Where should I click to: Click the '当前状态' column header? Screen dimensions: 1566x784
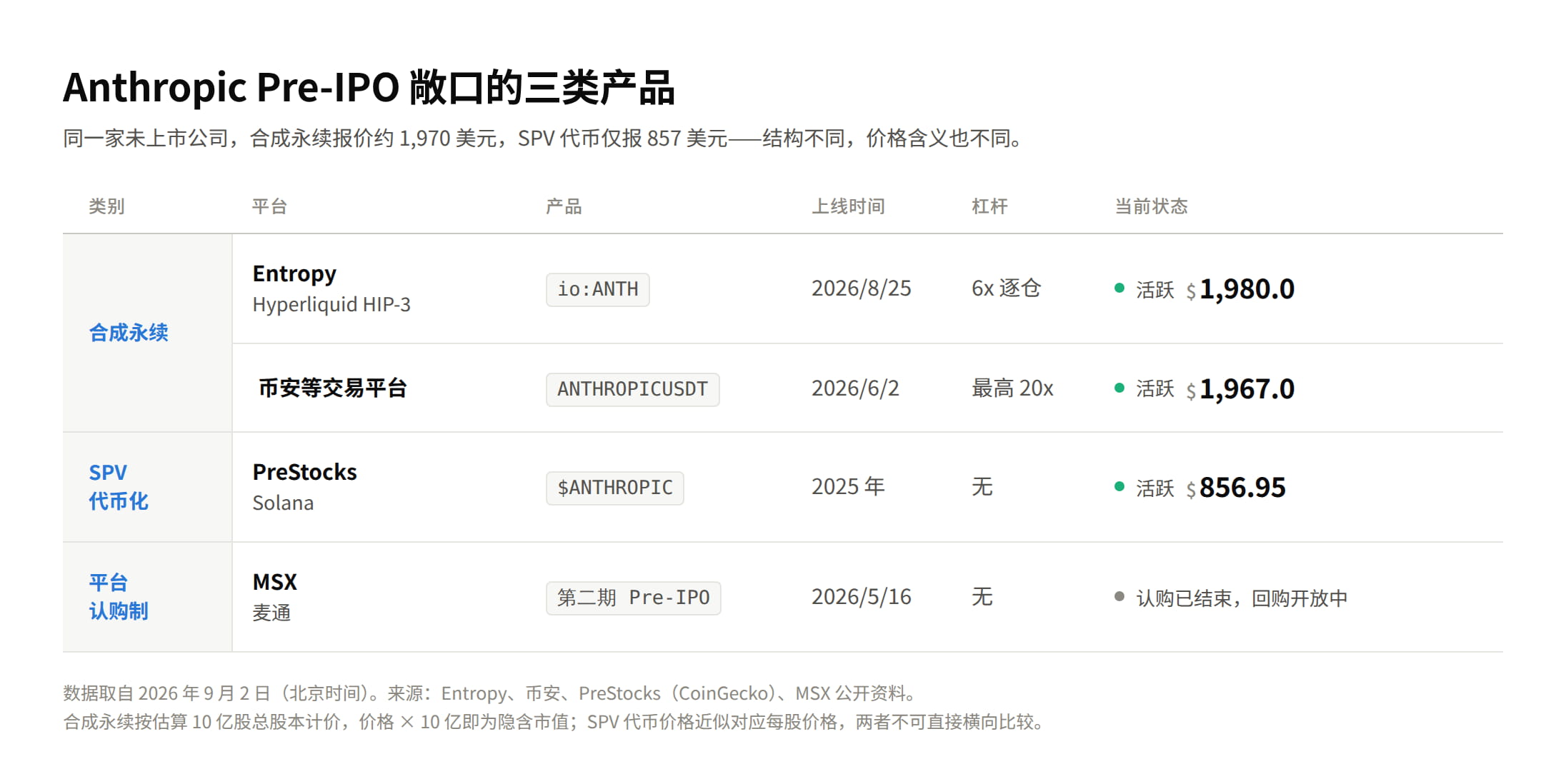click(x=1151, y=206)
